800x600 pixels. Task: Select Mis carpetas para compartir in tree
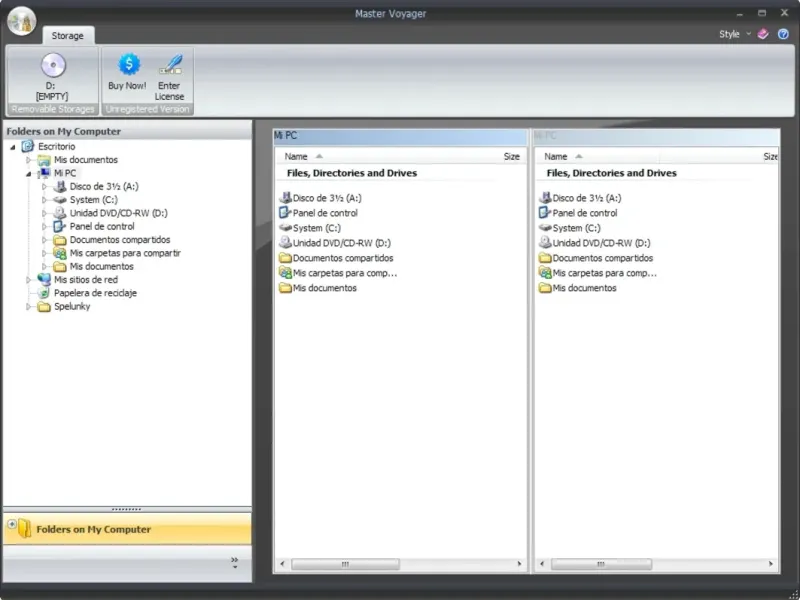(125, 253)
